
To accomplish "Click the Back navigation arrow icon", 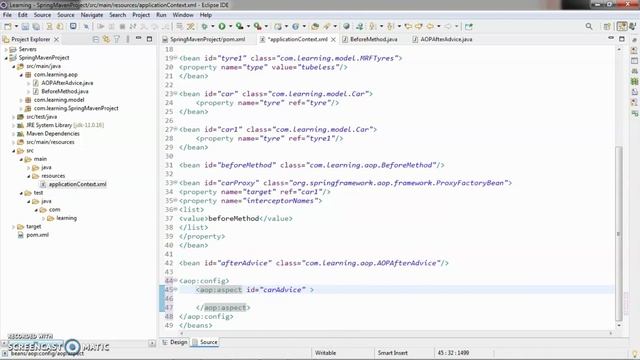I will pyautogui.click(x=430, y=27).
